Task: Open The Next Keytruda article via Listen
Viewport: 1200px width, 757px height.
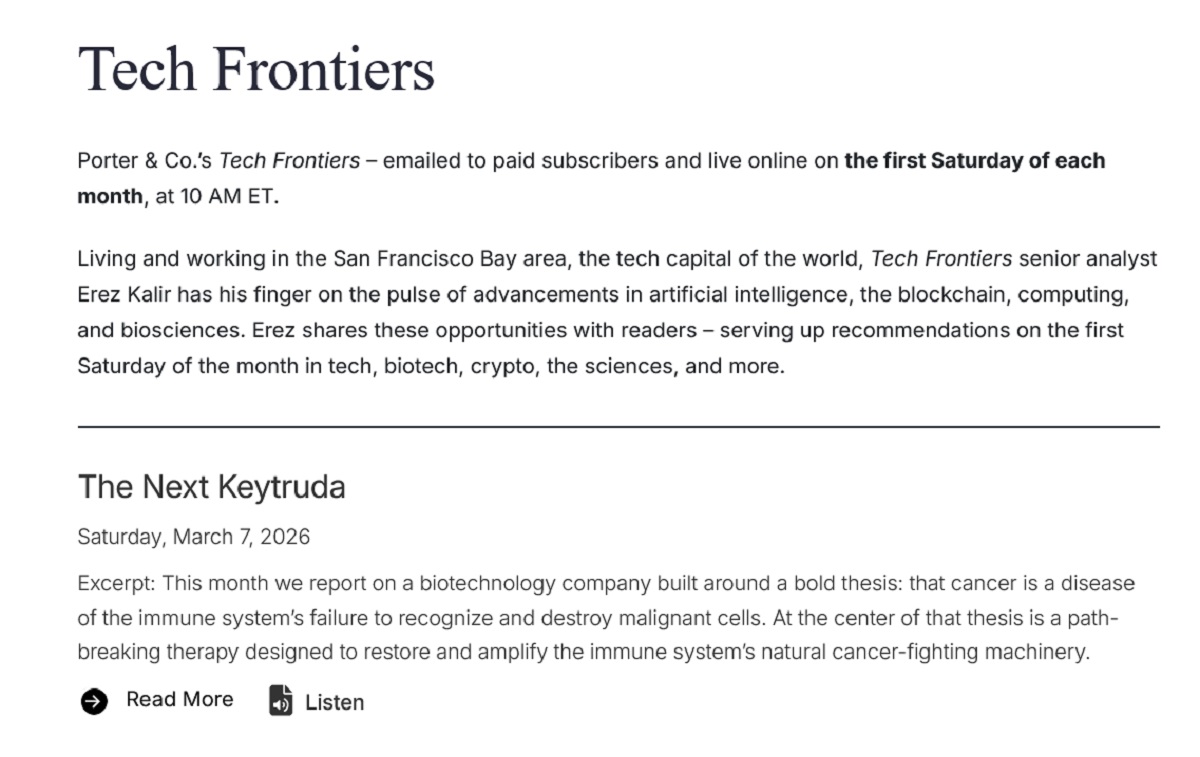Action: tap(333, 702)
